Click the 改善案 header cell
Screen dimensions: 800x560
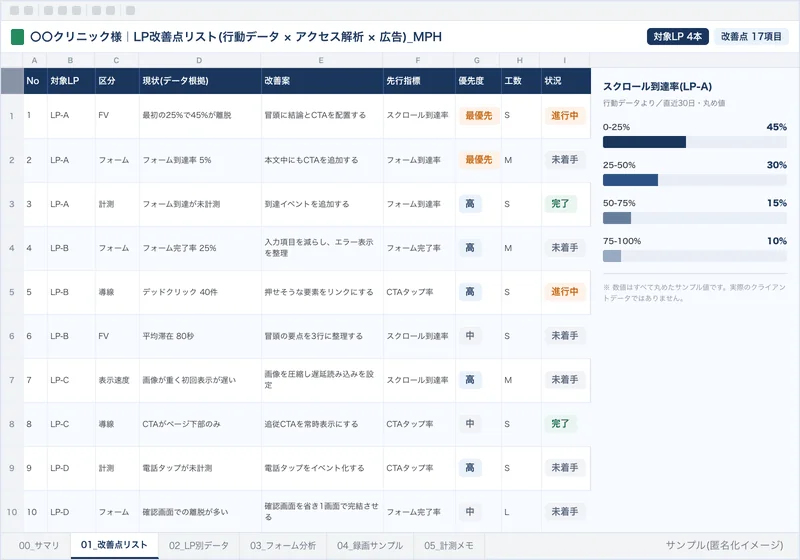click(322, 81)
